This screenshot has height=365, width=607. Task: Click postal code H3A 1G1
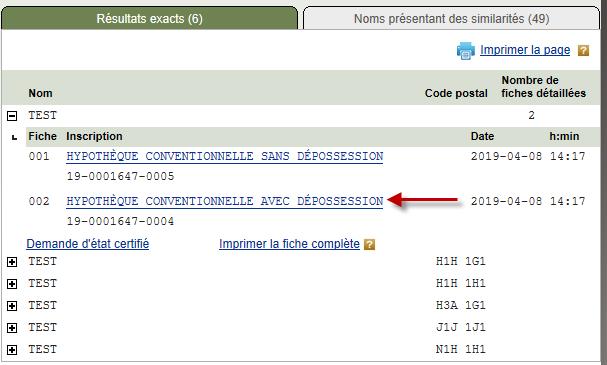[461, 305]
